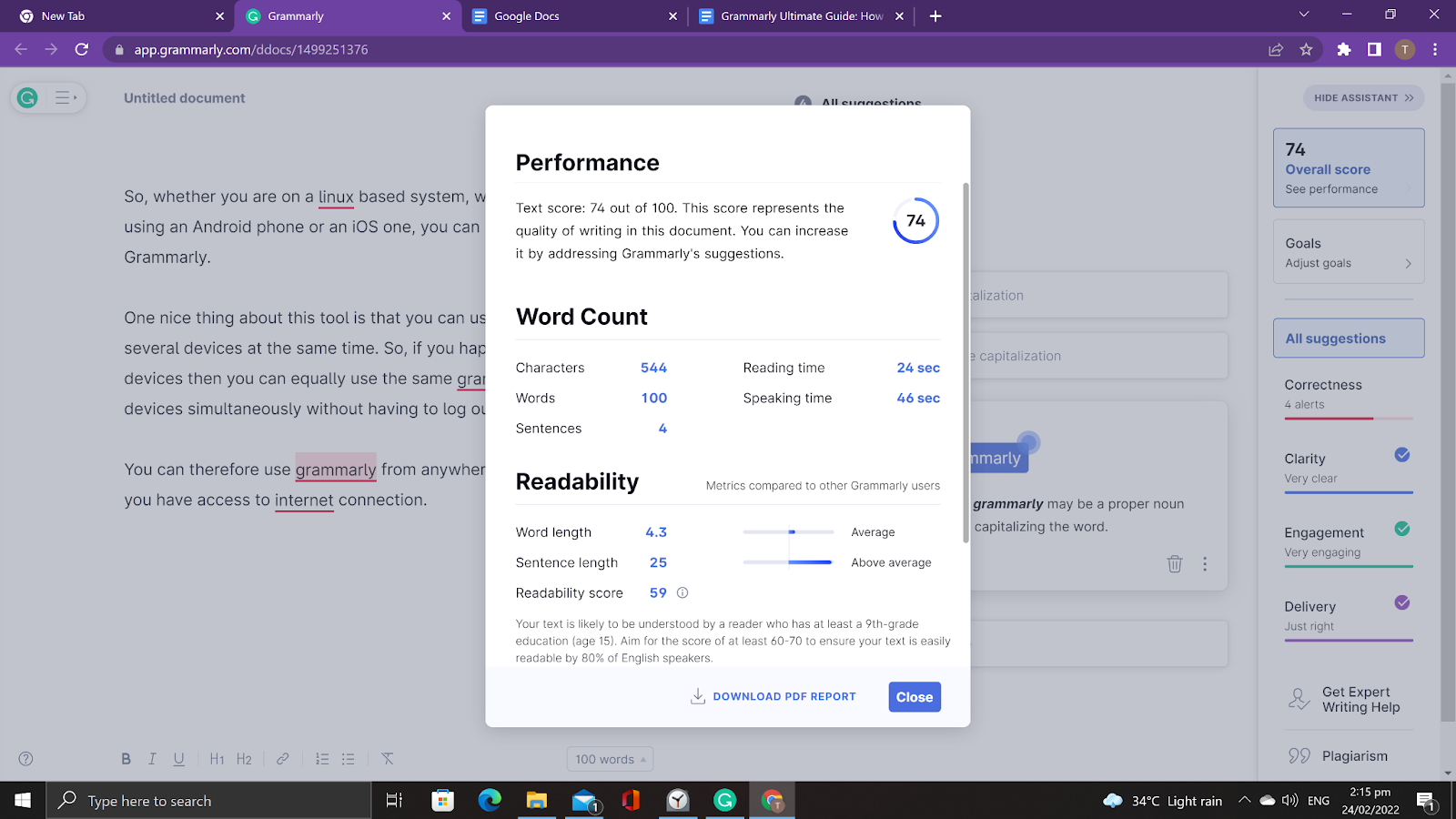This screenshot has width=1456, height=819.
Task: Click the Clarity checkmark badge
Action: [1402, 455]
